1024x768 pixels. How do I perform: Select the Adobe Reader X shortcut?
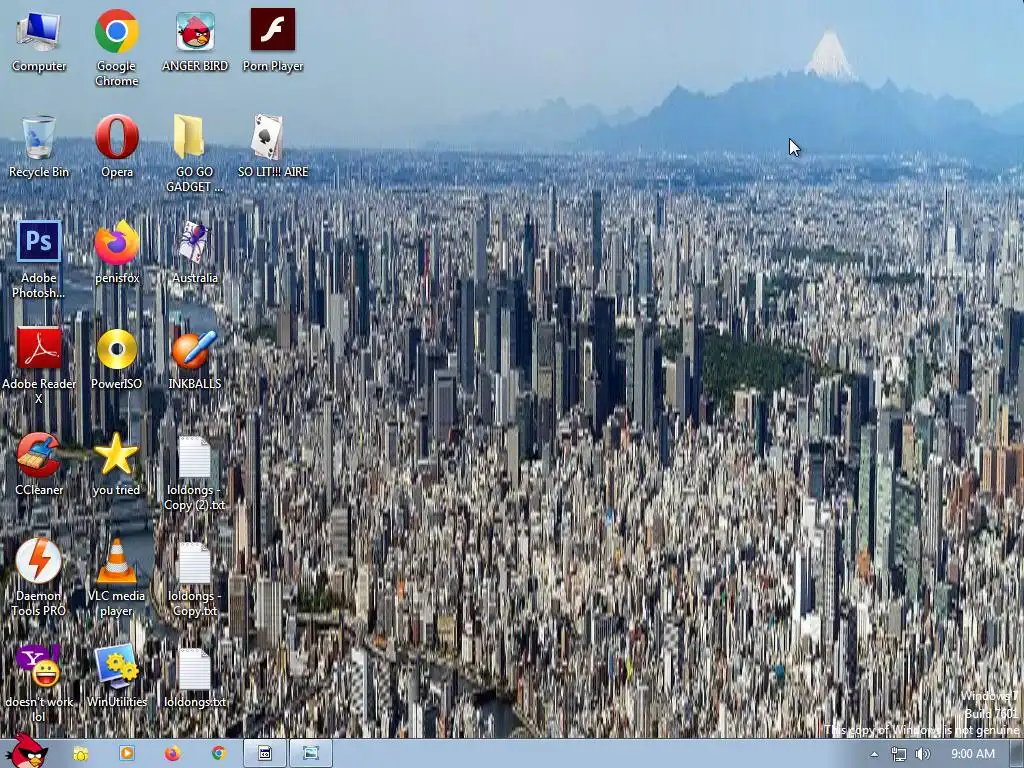tap(39, 366)
